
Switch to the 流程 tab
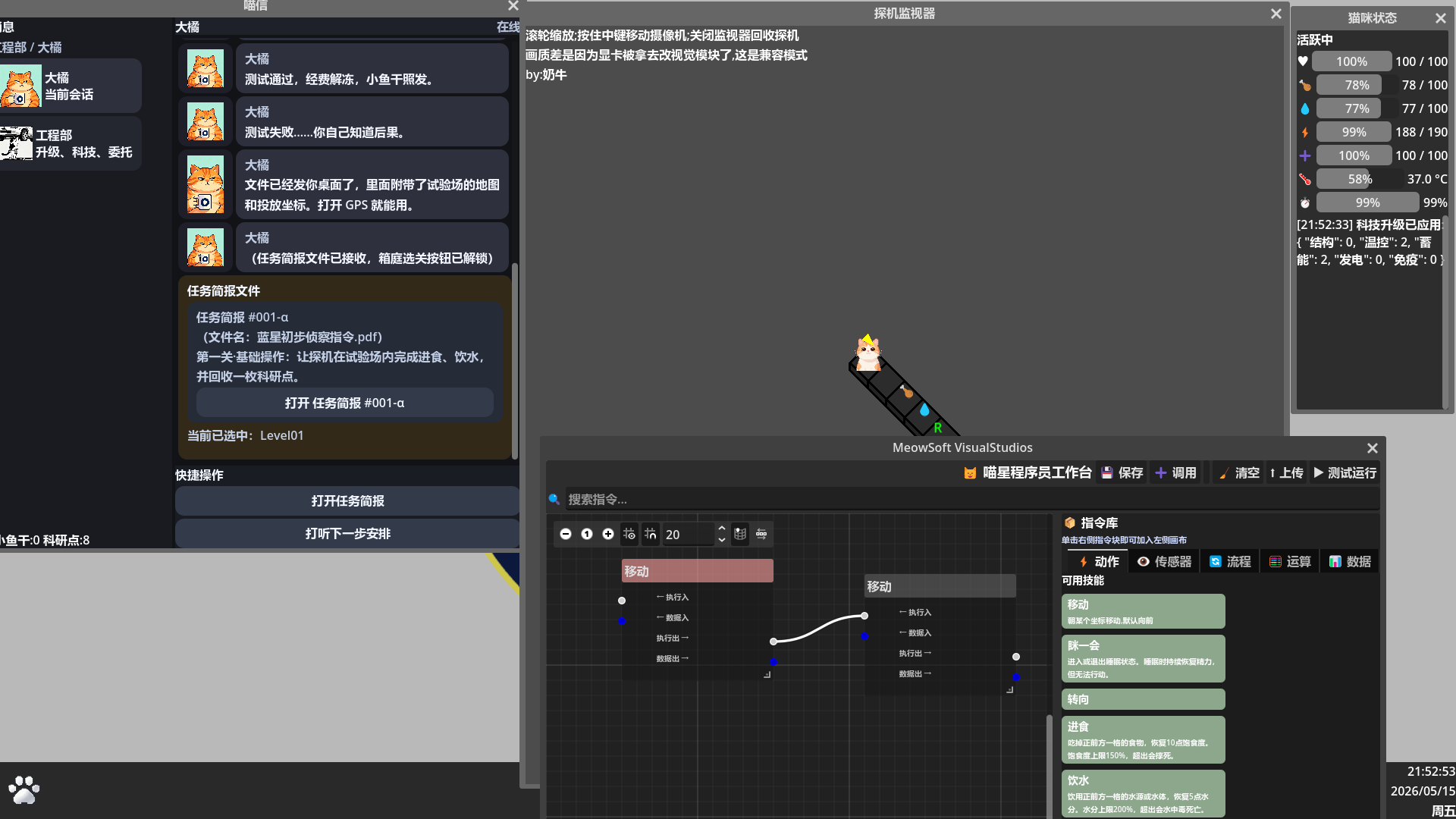pyautogui.click(x=1230, y=561)
